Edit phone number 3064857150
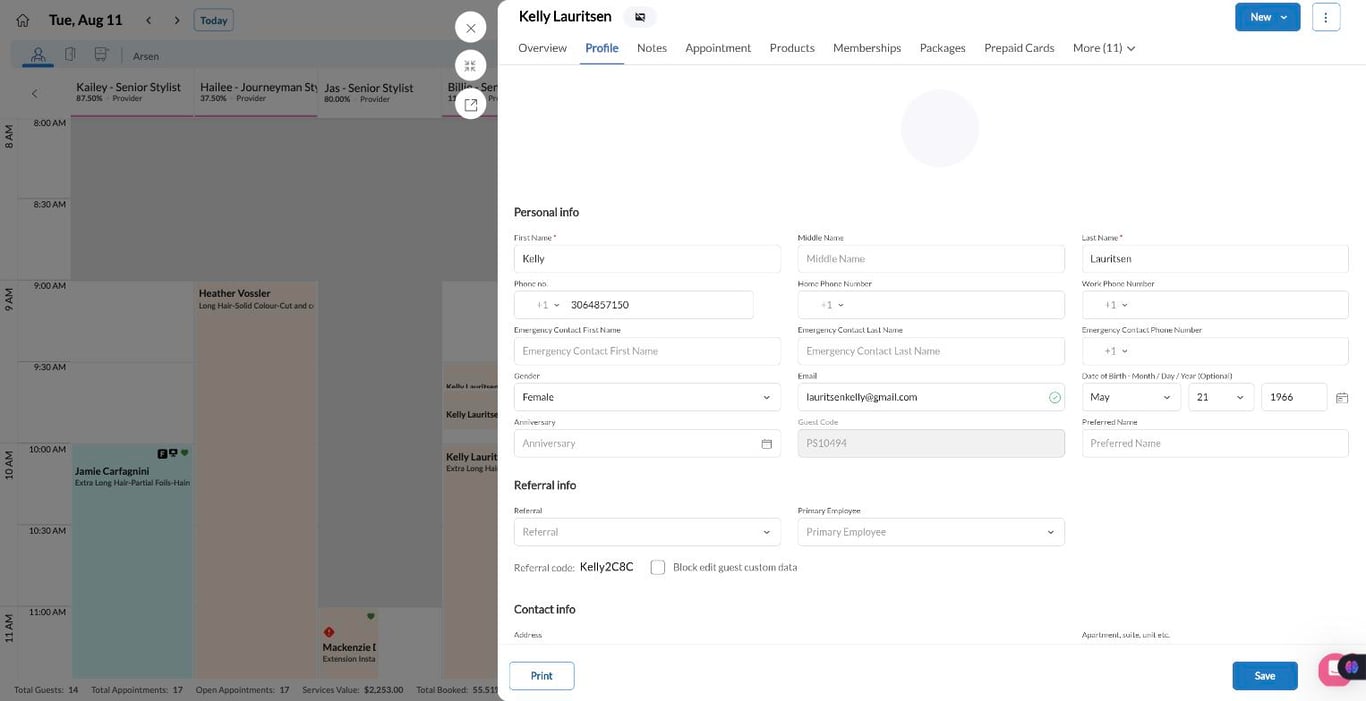1366x701 pixels. pos(660,305)
